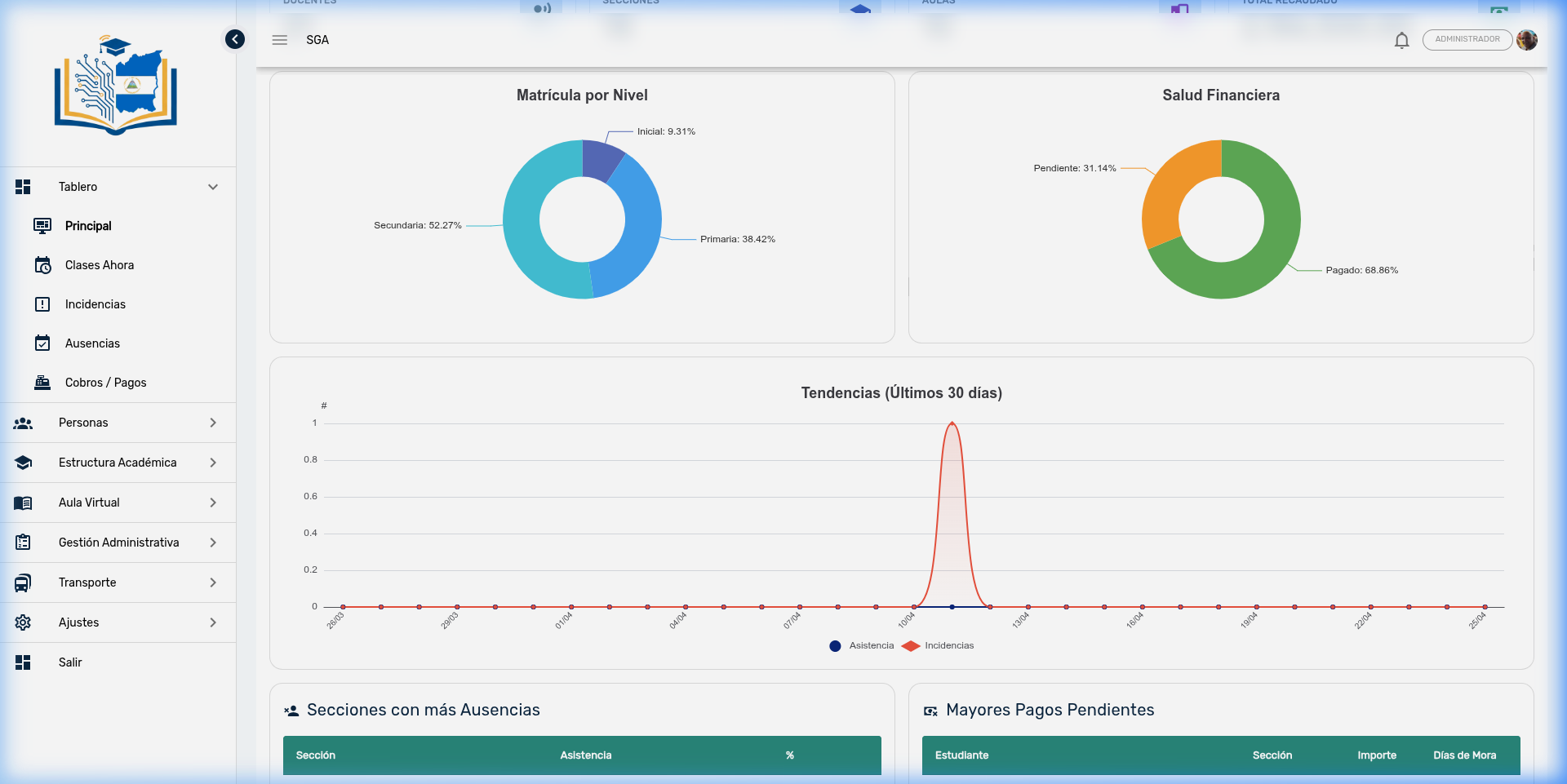Toggle the Incidencias series in chart legend

(939, 646)
